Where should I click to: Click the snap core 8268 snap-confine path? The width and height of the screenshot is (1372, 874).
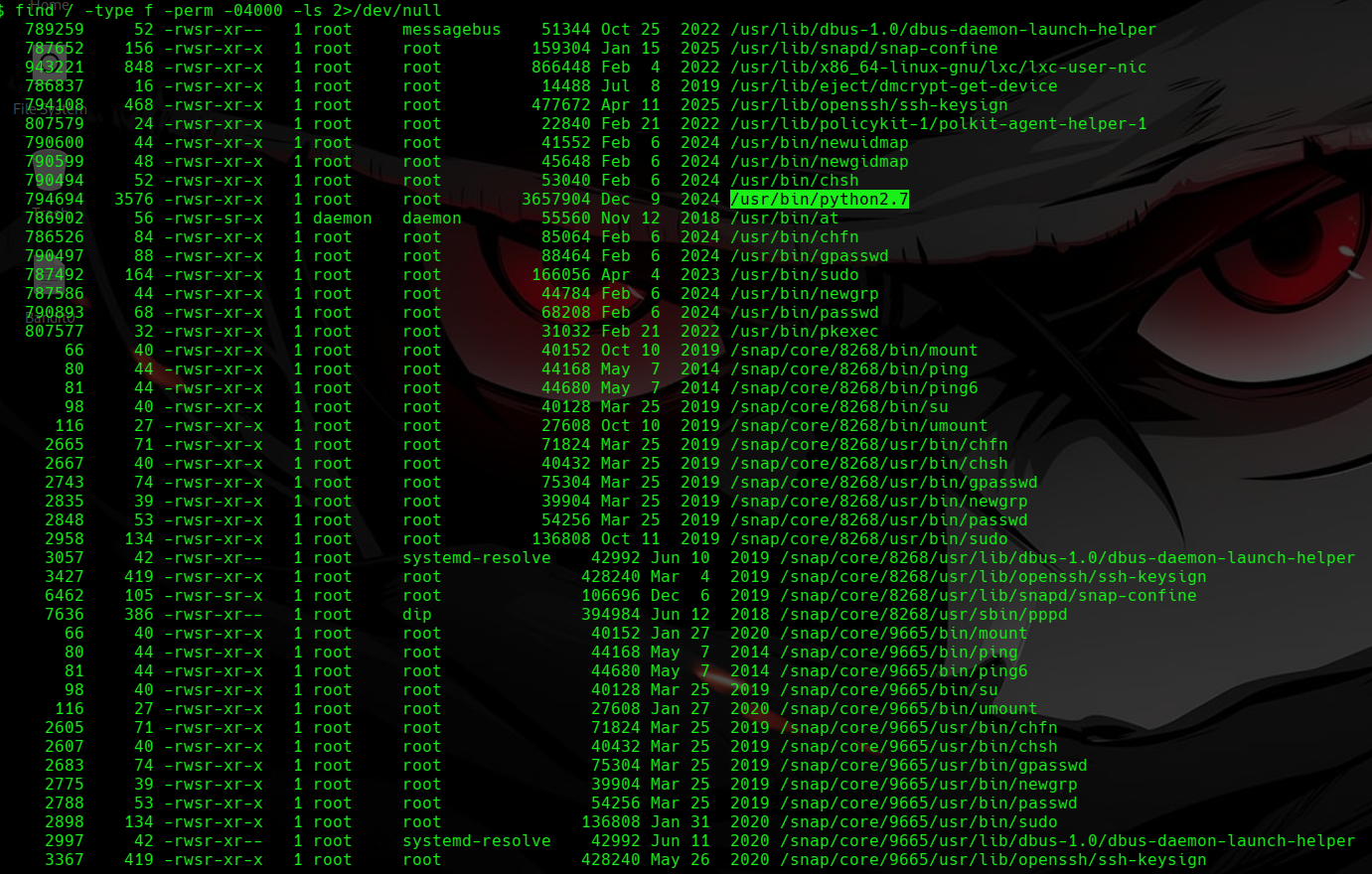[989, 596]
